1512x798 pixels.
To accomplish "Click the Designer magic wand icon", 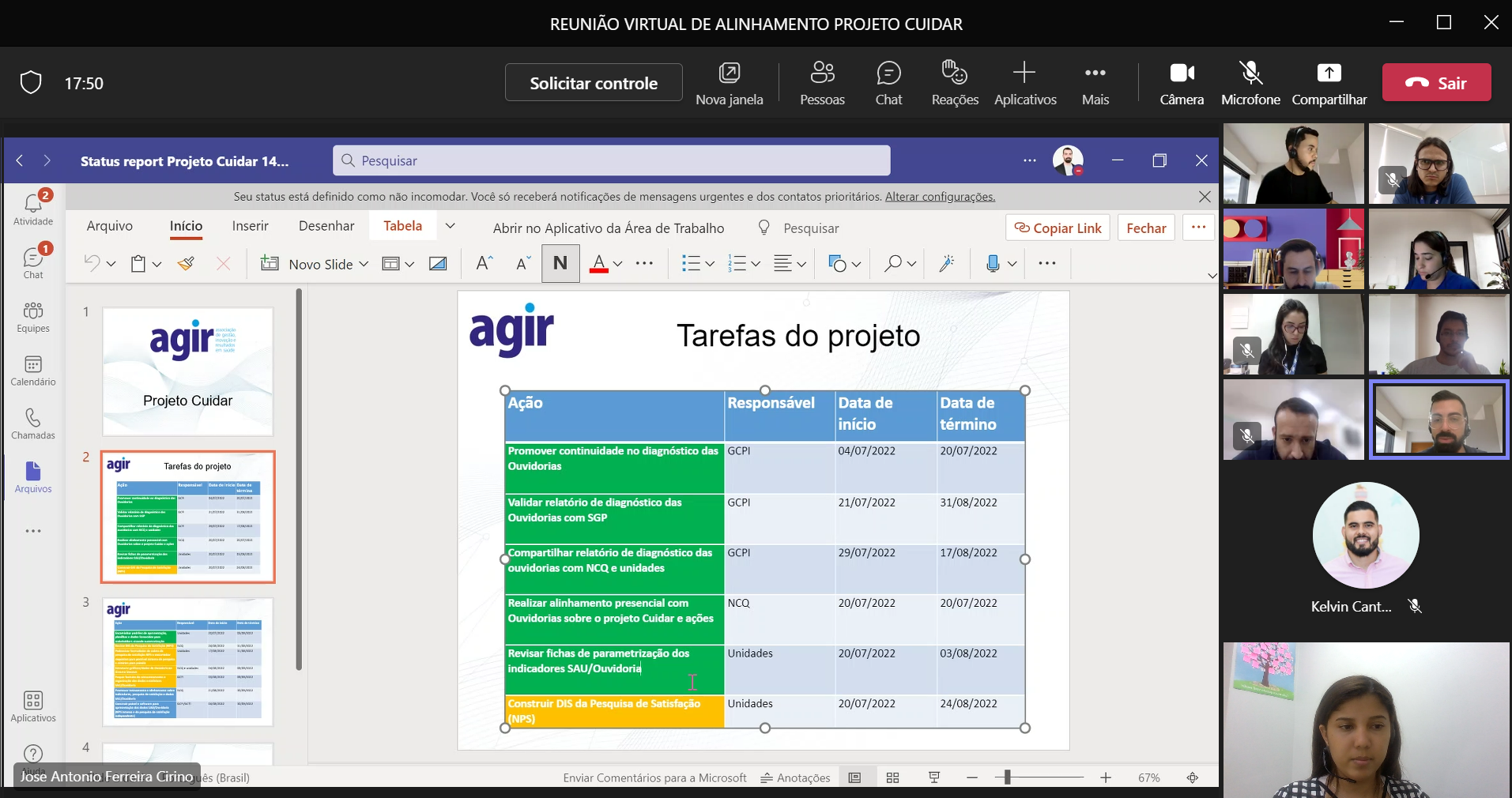I will (x=947, y=264).
